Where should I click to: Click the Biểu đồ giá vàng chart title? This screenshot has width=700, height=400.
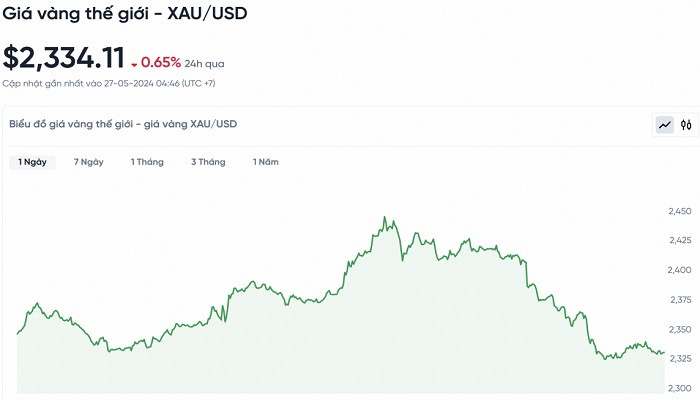click(122, 124)
